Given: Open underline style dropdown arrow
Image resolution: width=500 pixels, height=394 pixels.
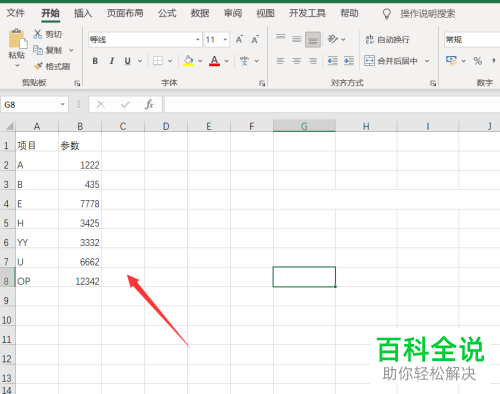Looking at the screenshot, I should pos(140,61).
